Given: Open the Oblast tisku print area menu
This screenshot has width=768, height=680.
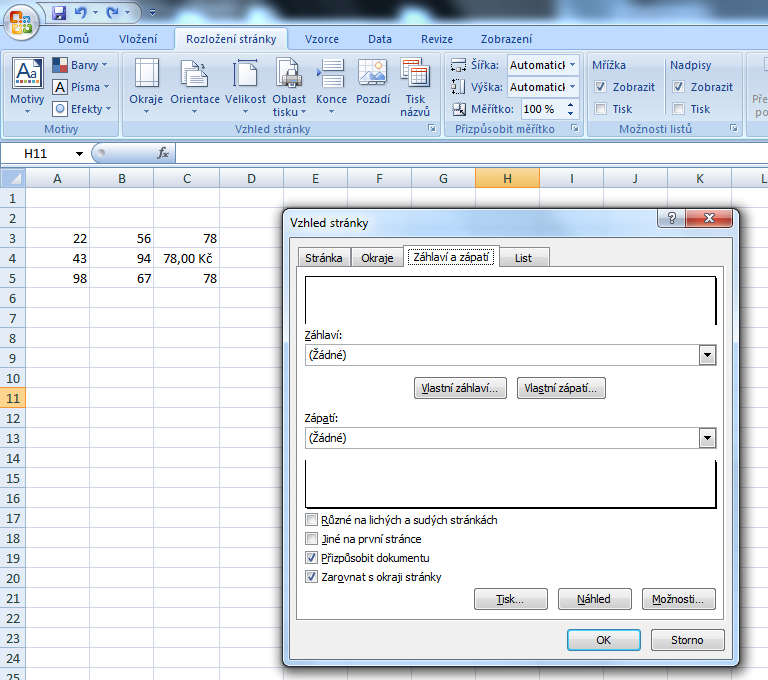Looking at the screenshot, I should pyautogui.click(x=289, y=87).
